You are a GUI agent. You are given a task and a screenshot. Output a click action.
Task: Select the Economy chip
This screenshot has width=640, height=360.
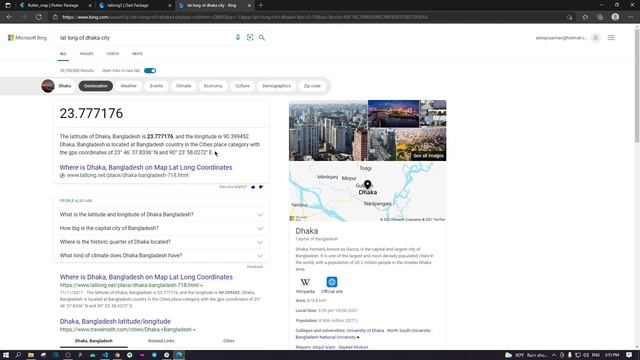213,86
